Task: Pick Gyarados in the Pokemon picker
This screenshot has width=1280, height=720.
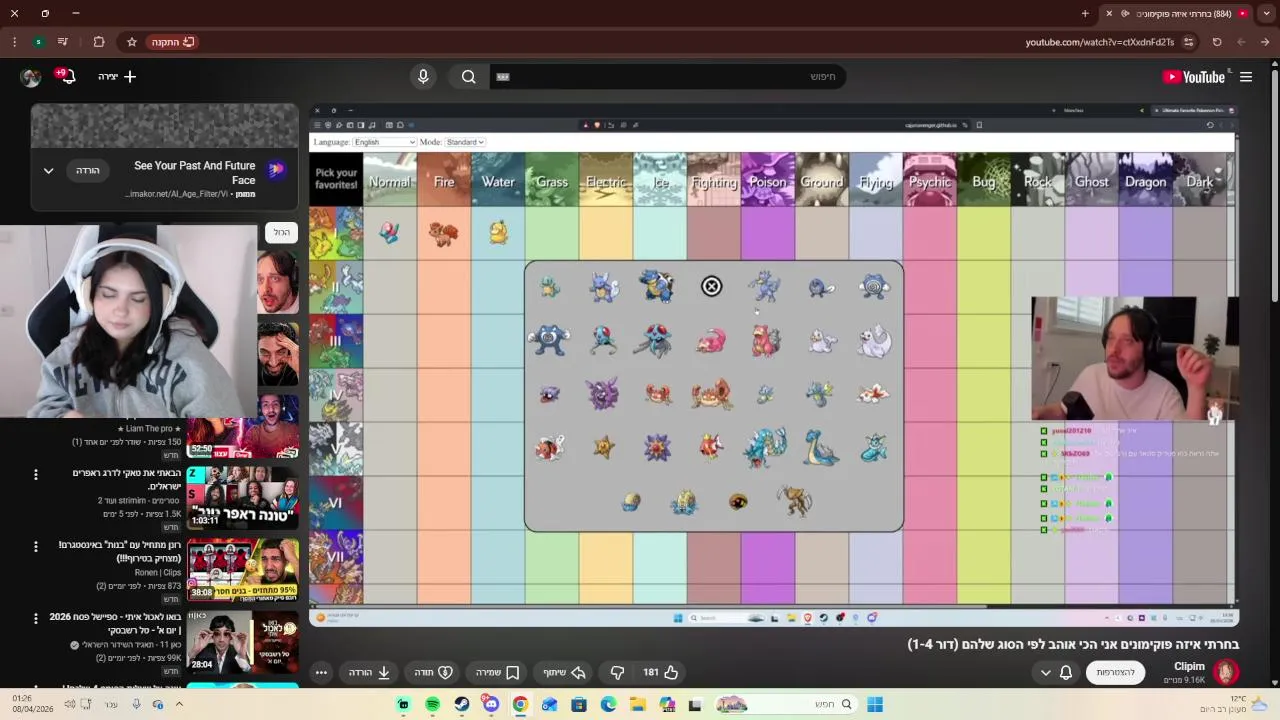Action: tap(765, 447)
